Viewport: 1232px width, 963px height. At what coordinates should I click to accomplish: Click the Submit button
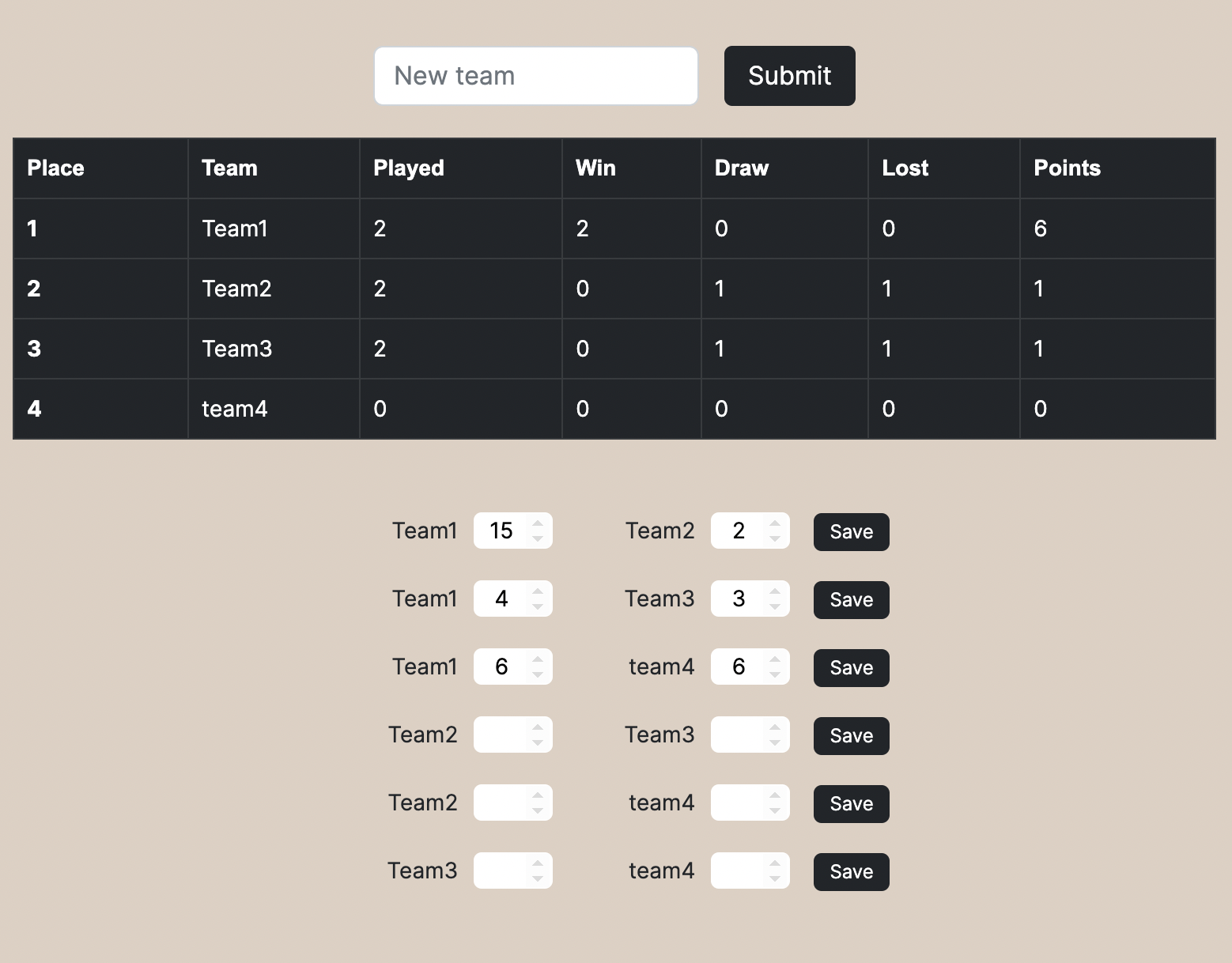coord(788,75)
